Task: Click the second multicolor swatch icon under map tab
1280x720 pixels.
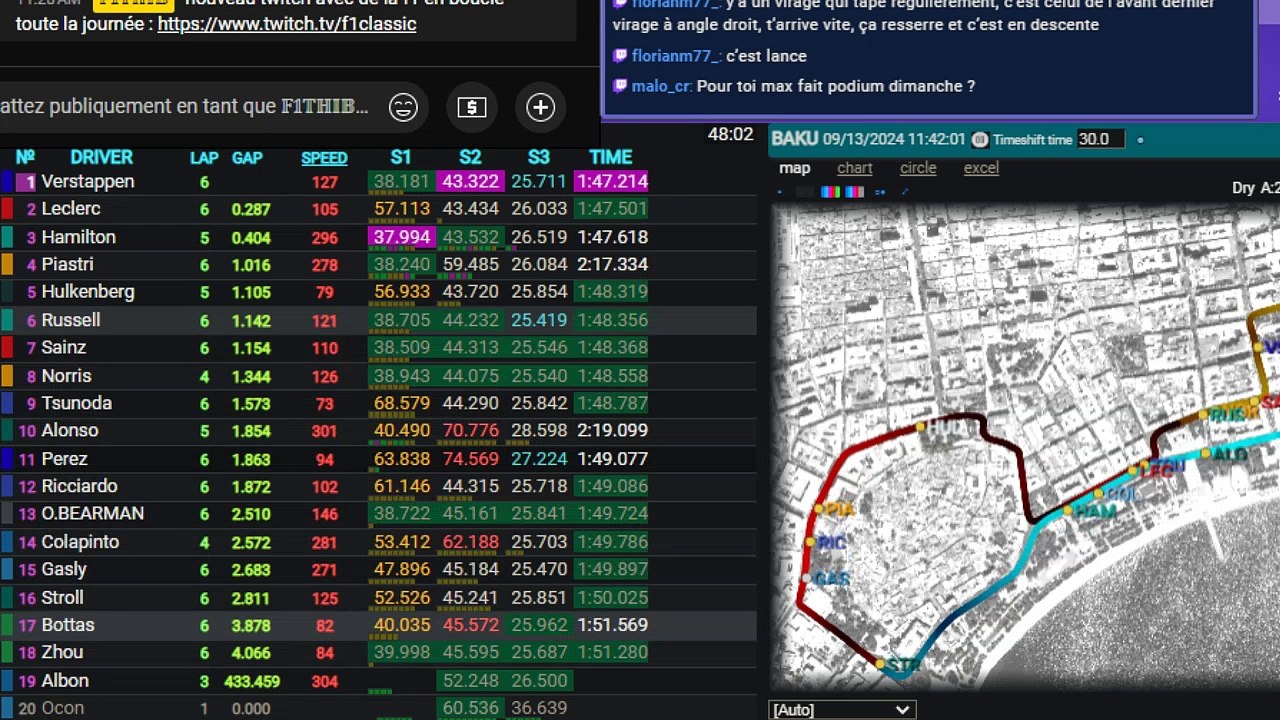Action: point(855,192)
